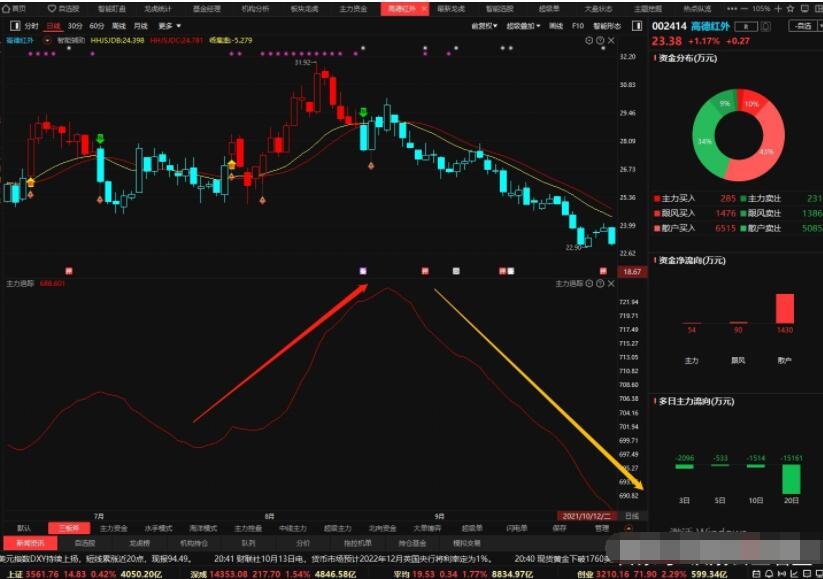
Task: Select the 60分 period
Action: click(97, 26)
